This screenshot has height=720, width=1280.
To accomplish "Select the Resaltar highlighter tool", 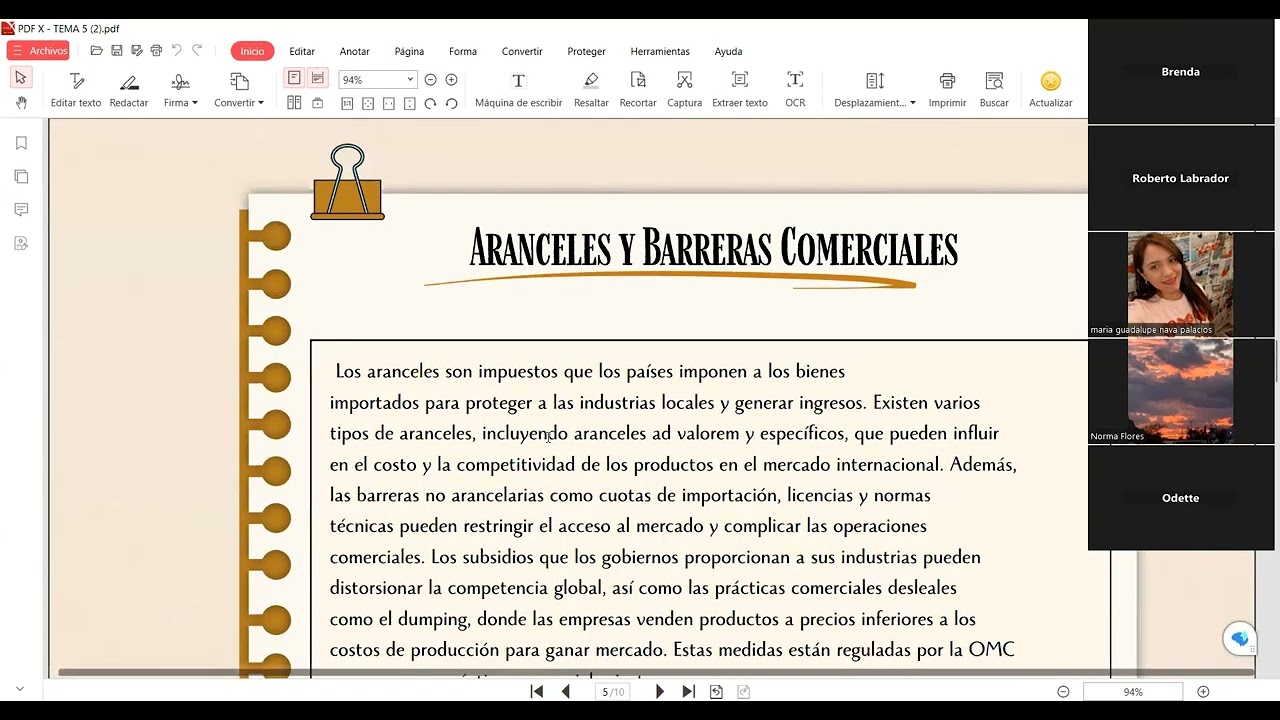I will [x=591, y=89].
